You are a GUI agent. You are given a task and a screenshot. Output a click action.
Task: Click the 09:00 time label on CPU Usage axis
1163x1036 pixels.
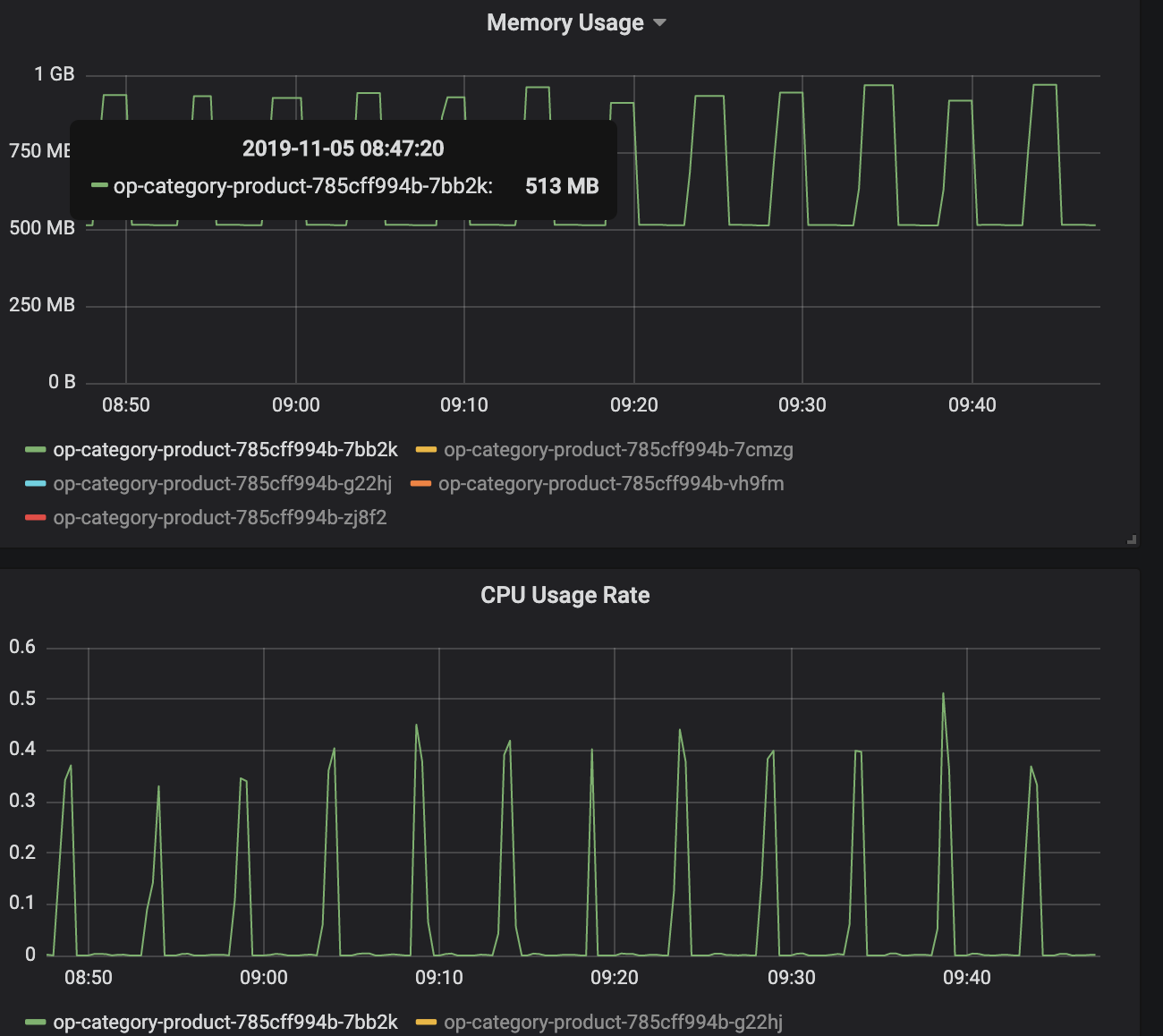pyautogui.click(x=264, y=978)
